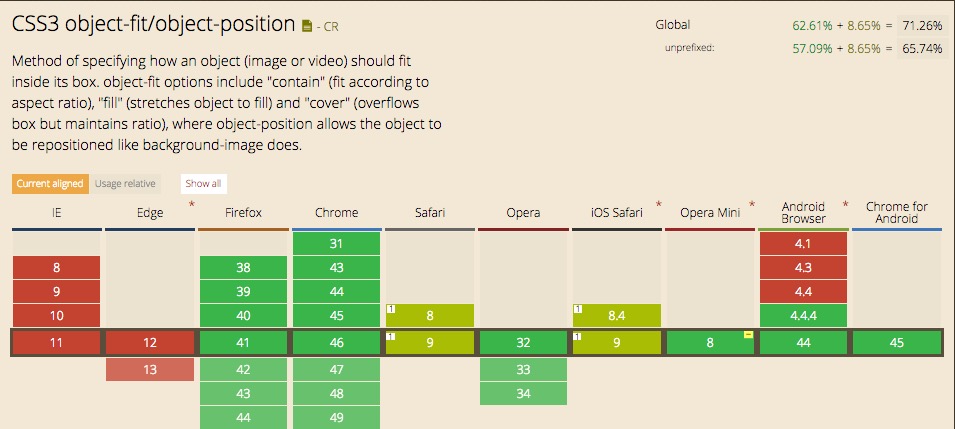Click the Android Browser 4.4.4 cell
The width and height of the screenshot is (955, 429).
803,316
